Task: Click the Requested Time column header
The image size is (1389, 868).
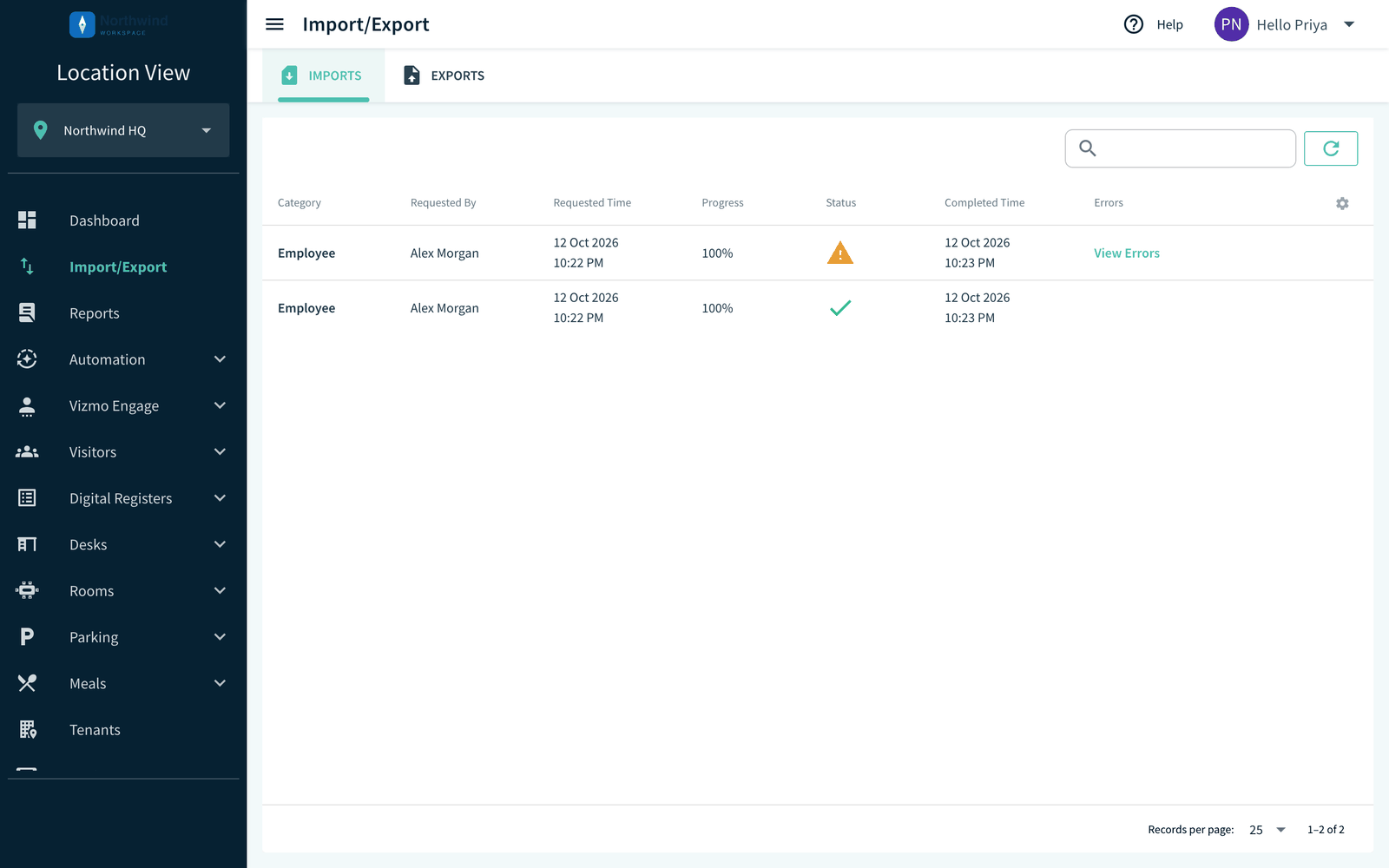Action: click(592, 202)
